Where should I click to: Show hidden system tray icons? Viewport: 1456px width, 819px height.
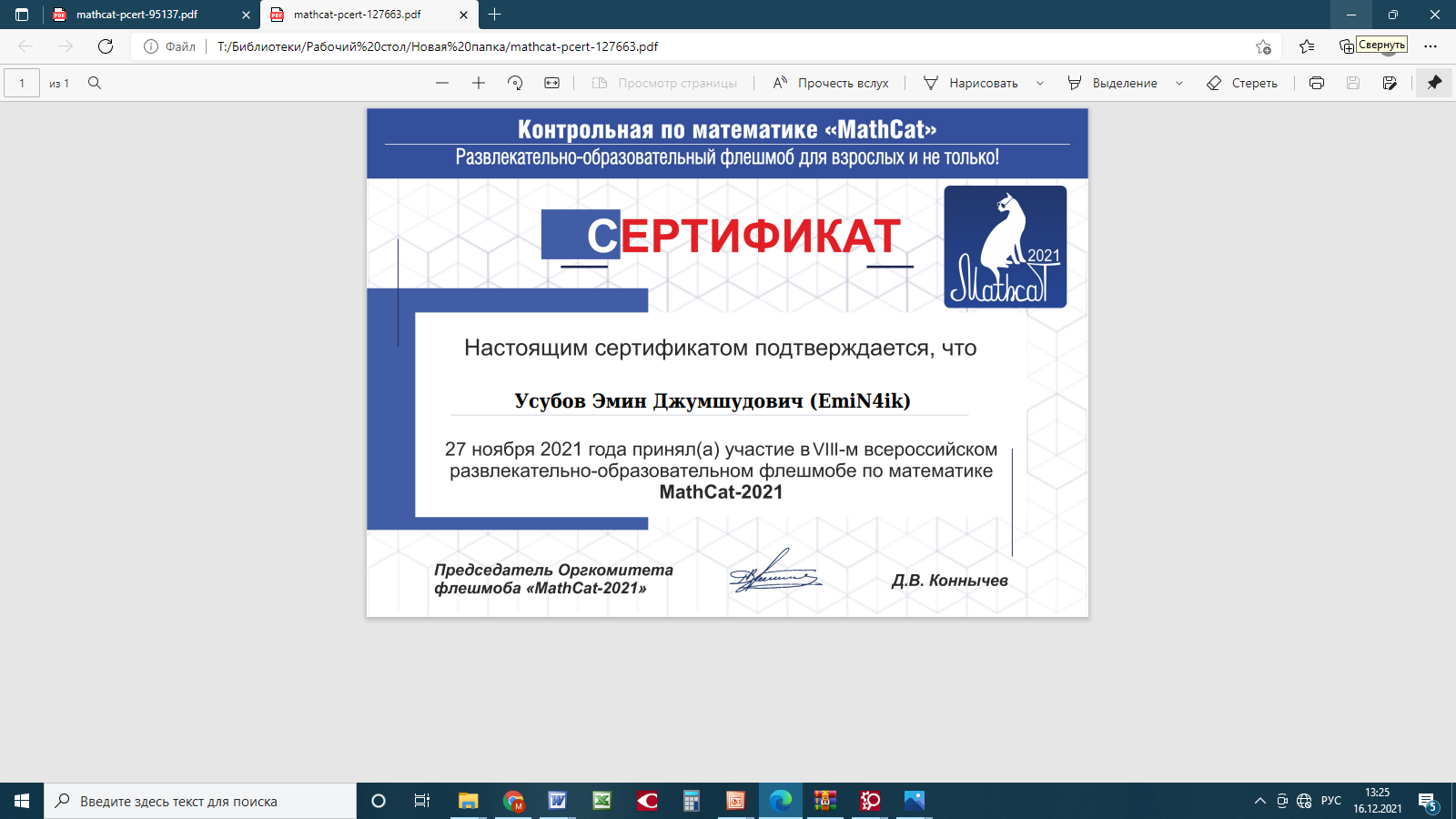pyautogui.click(x=1260, y=801)
